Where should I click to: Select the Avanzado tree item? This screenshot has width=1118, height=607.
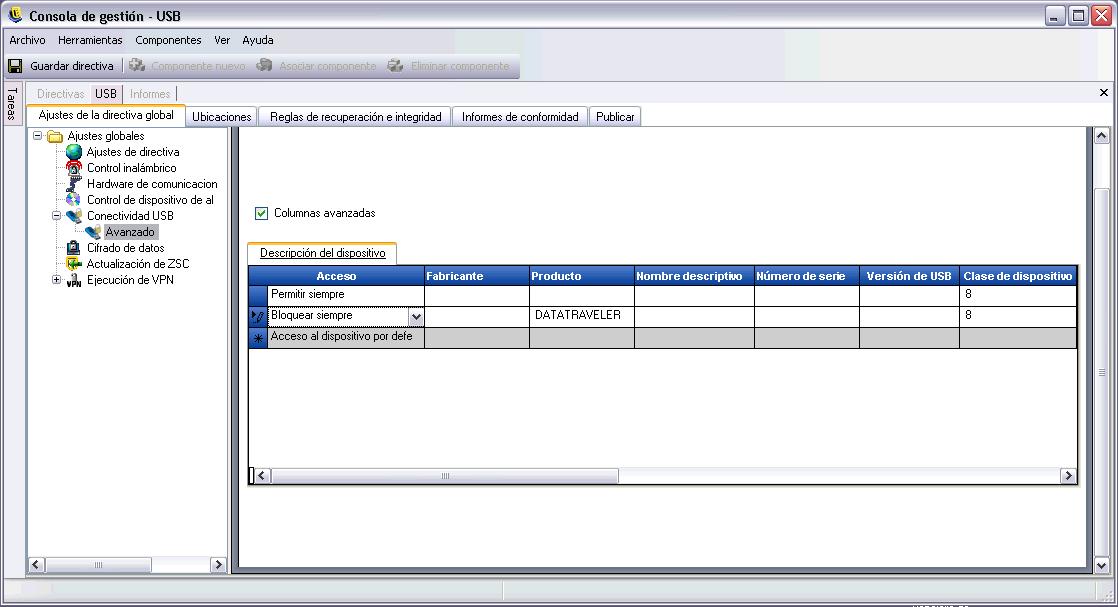130,232
